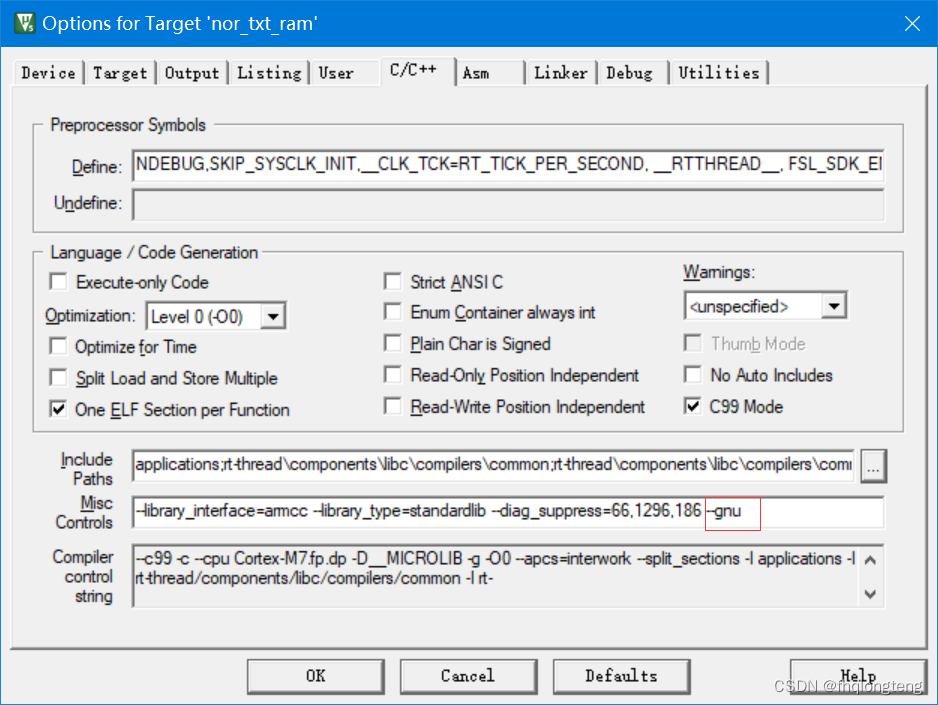The image size is (938, 705).
Task: Click the Misc Controls text field
Action: pyautogui.click(x=508, y=512)
